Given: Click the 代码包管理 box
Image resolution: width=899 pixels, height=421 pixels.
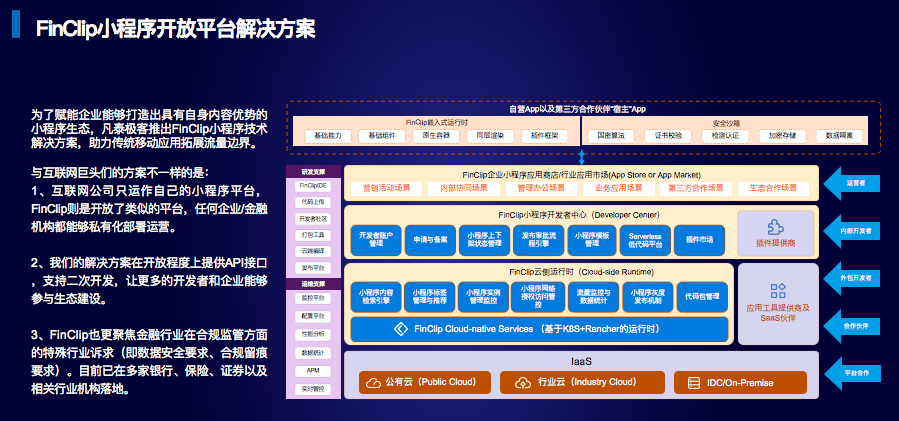Looking at the screenshot, I should tap(702, 297).
